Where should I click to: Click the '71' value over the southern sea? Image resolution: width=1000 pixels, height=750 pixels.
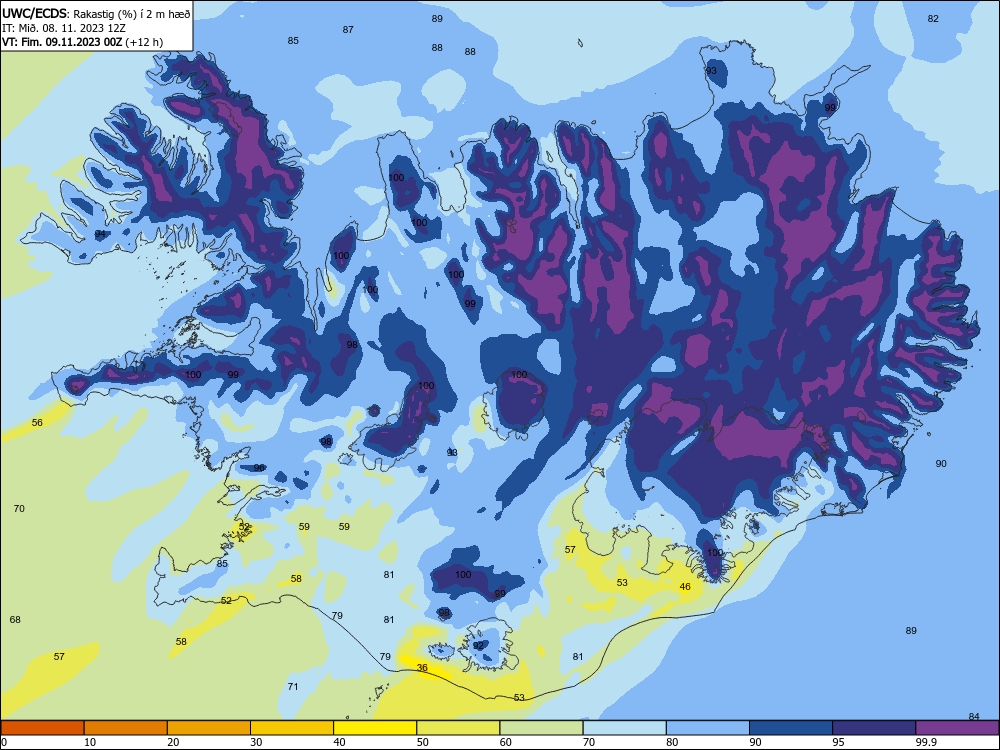pos(293,687)
